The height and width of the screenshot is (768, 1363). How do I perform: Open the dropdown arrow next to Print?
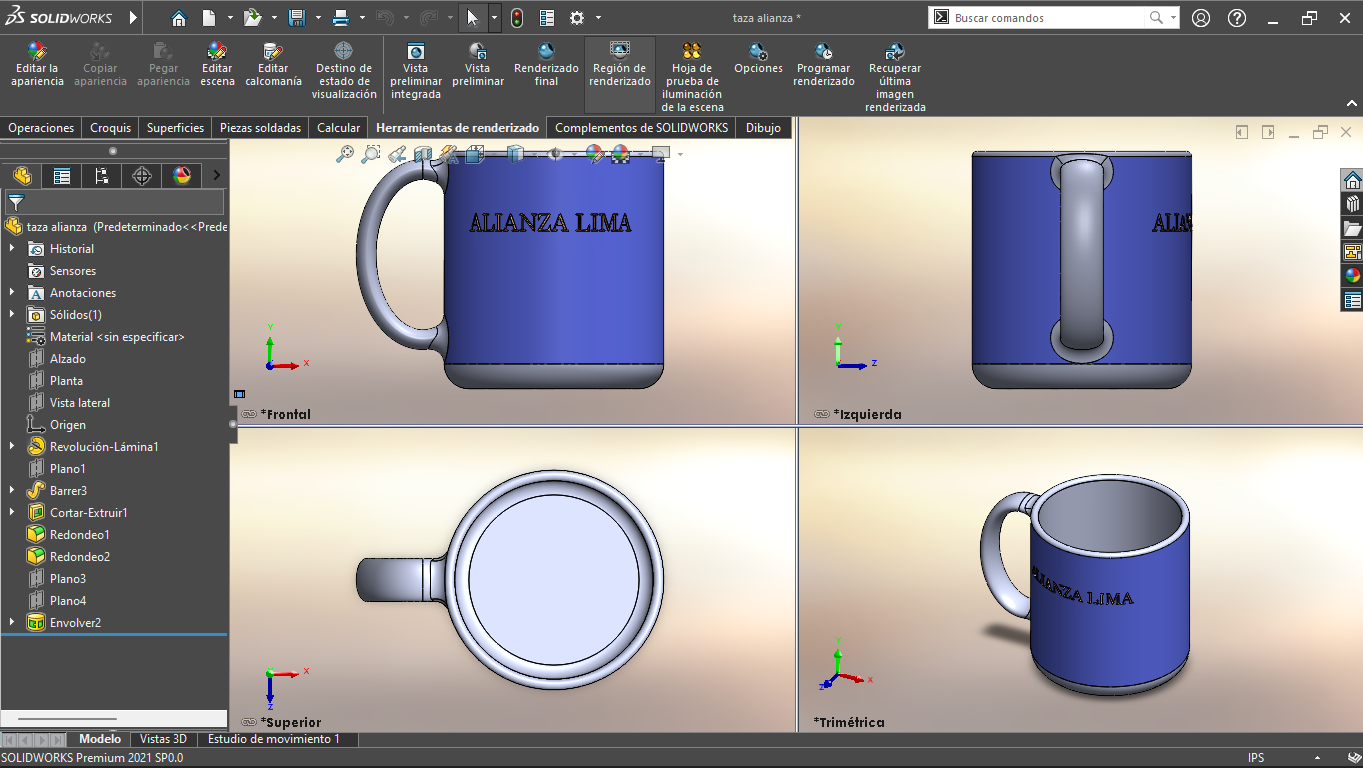pyautogui.click(x=361, y=18)
